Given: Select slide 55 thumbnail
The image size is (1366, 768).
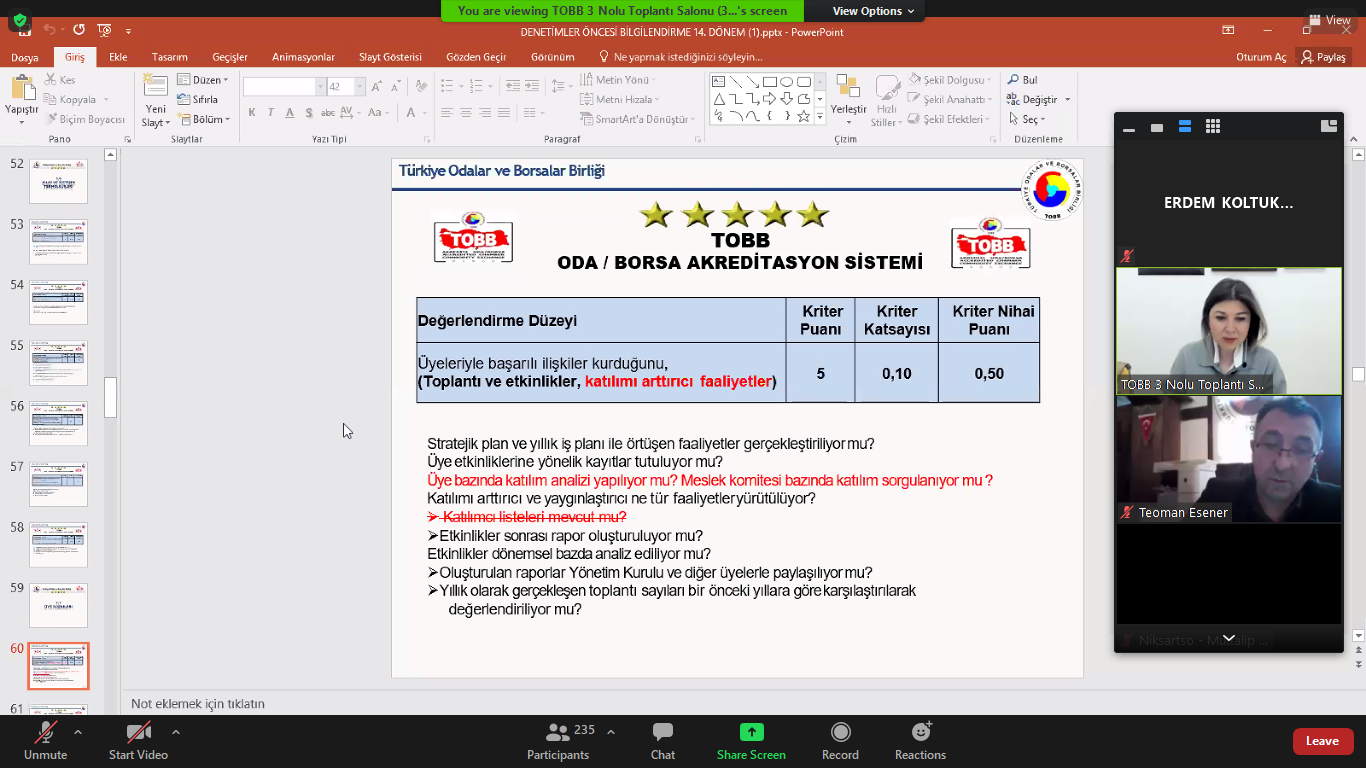Looking at the screenshot, I should tap(58, 363).
